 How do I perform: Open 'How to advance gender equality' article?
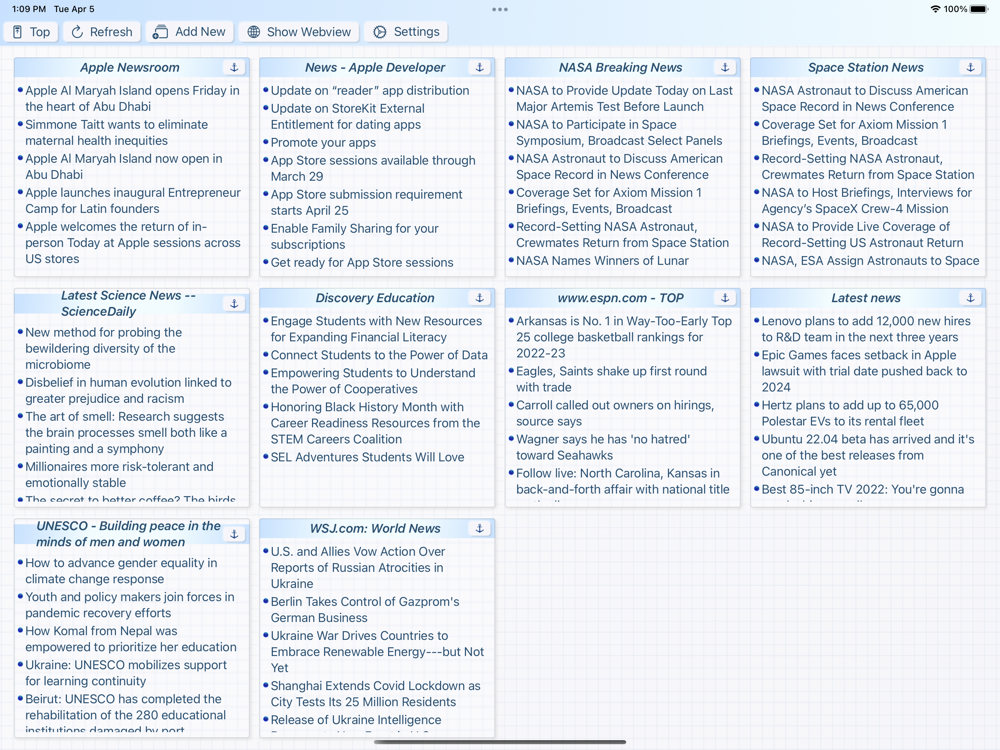pyautogui.click(x=121, y=571)
